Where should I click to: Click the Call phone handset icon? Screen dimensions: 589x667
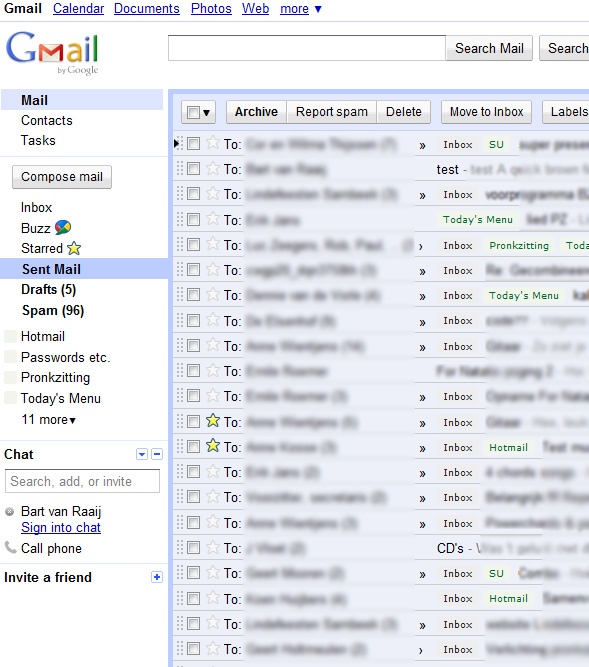[x=10, y=547]
